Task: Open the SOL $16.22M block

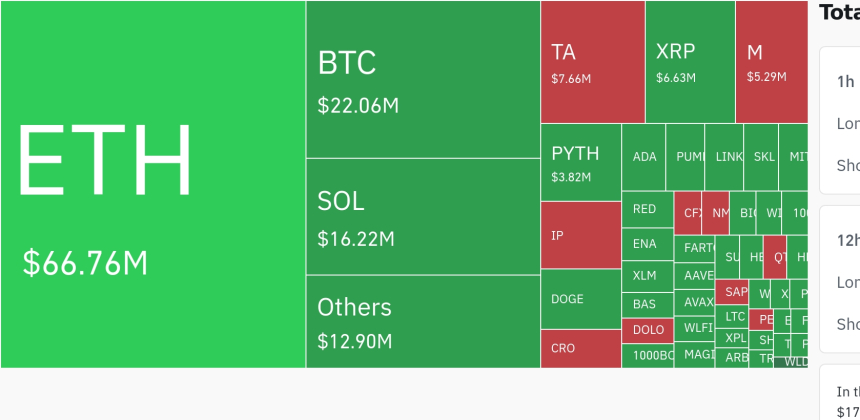Action: click(423, 216)
